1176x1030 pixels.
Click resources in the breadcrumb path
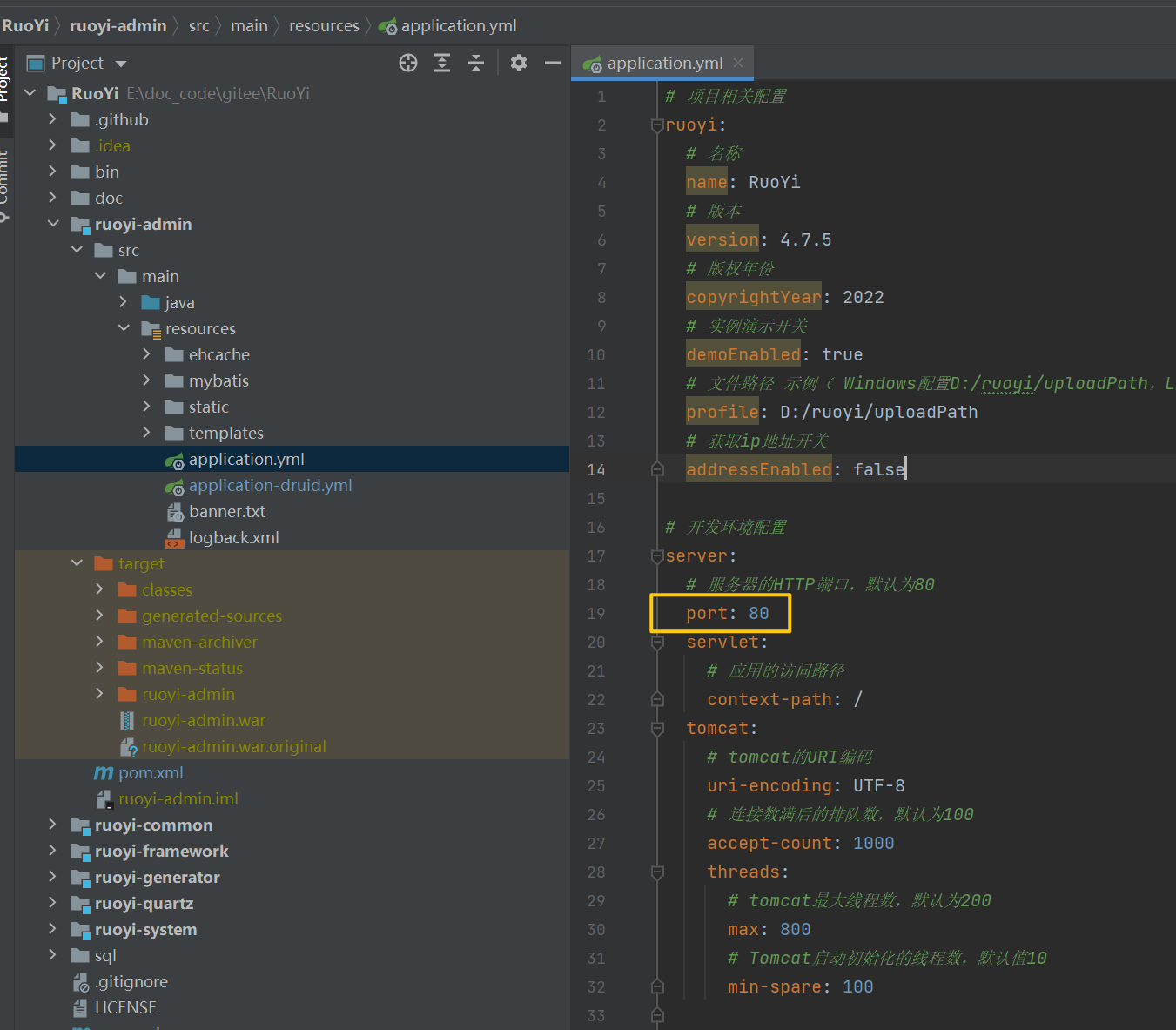[324, 25]
